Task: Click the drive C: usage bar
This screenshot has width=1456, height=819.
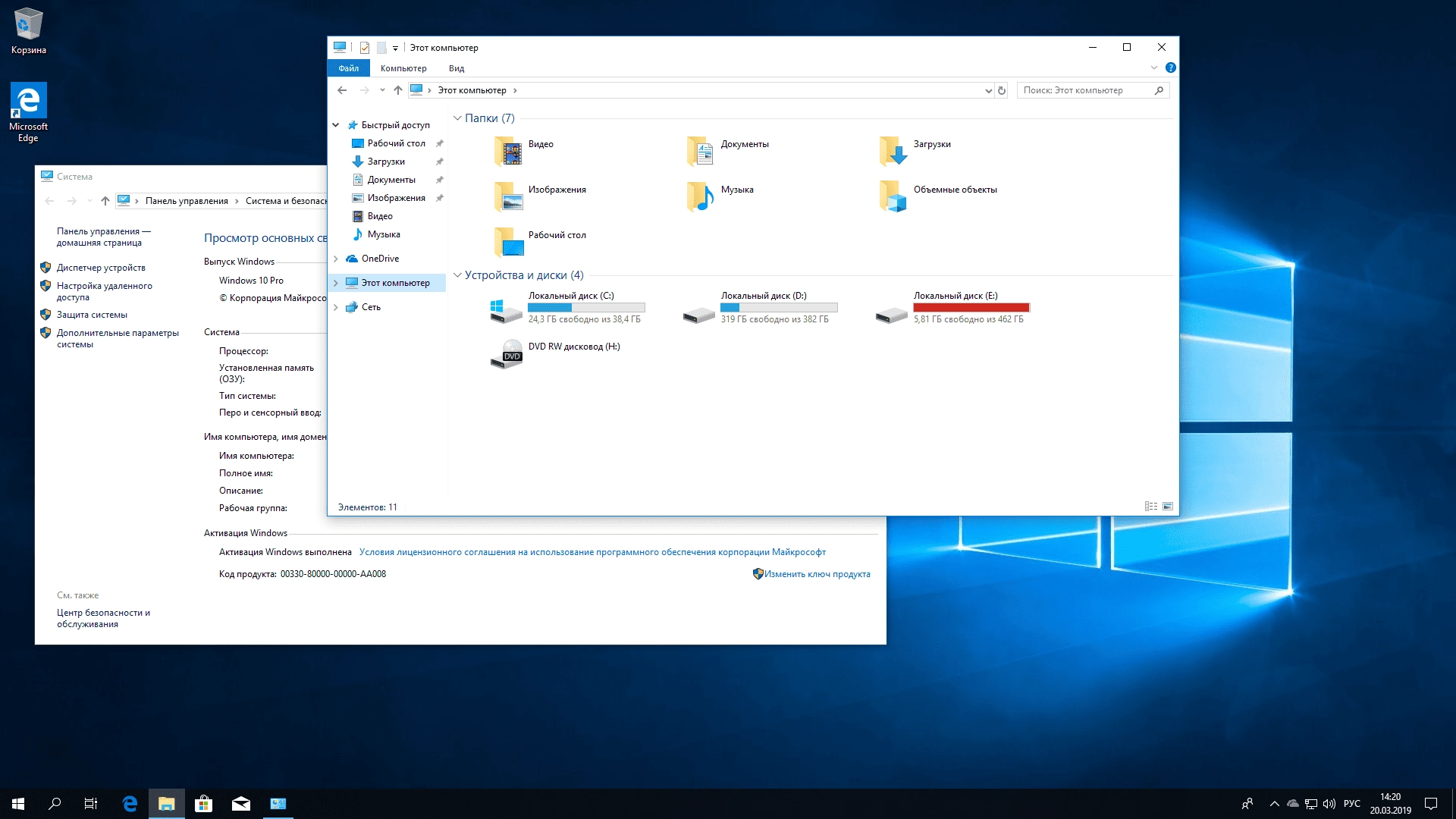Action: point(586,308)
